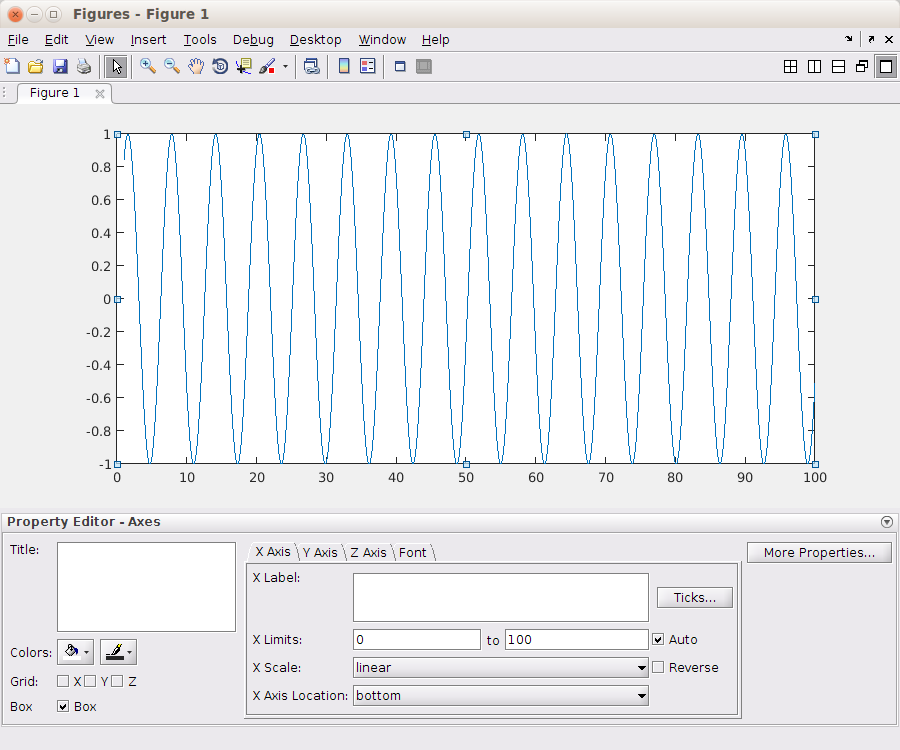Image resolution: width=900 pixels, height=750 pixels.
Task: Enable the X grid checkbox
Action: pyautogui.click(x=63, y=681)
